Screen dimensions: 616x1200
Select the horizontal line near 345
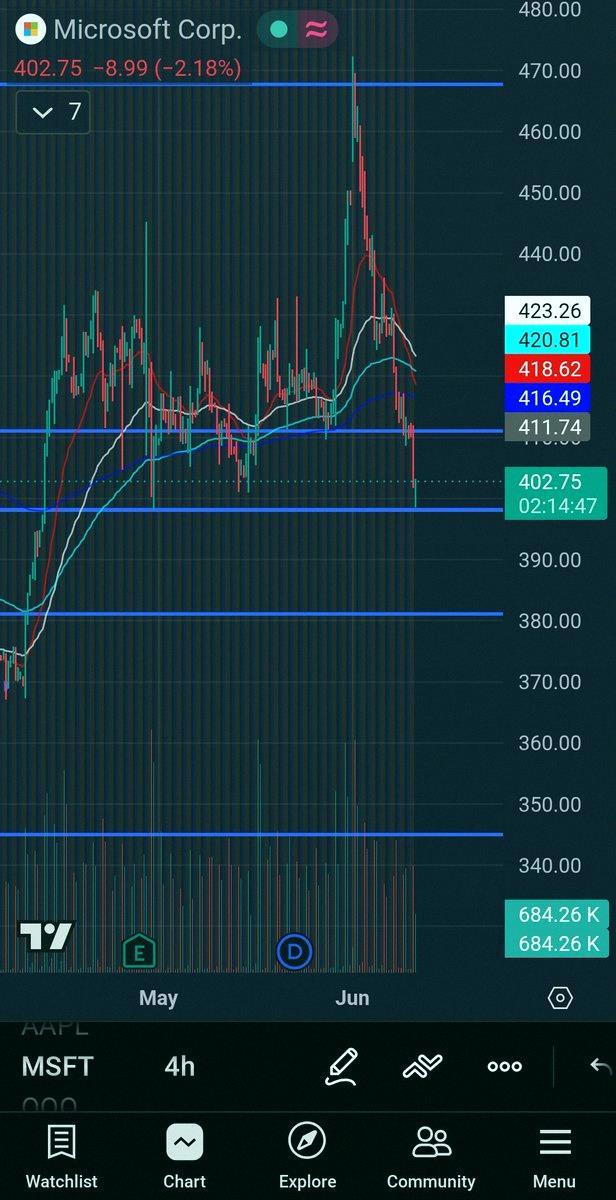pos(251,834)
